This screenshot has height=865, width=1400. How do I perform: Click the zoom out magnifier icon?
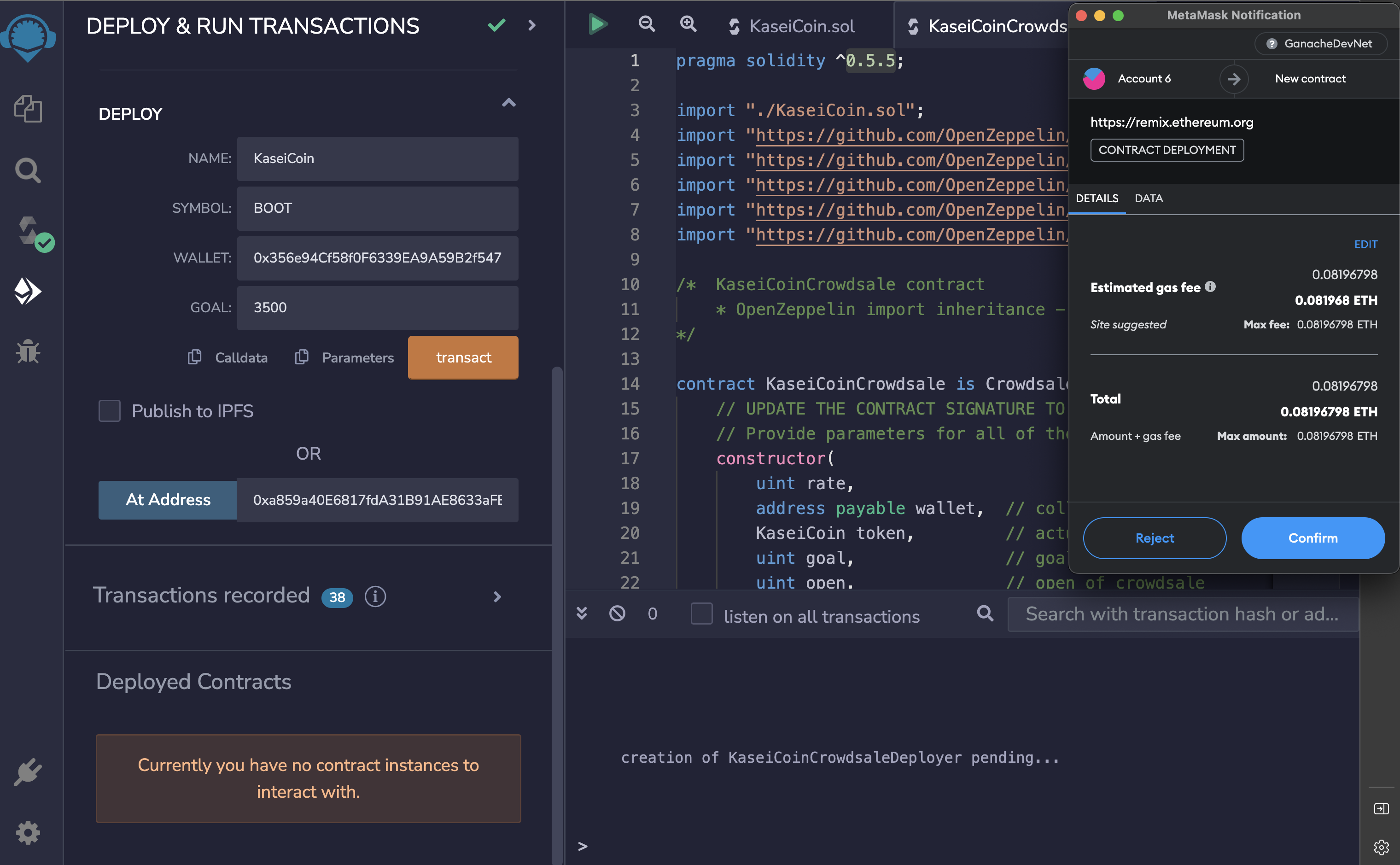(646, 24)
